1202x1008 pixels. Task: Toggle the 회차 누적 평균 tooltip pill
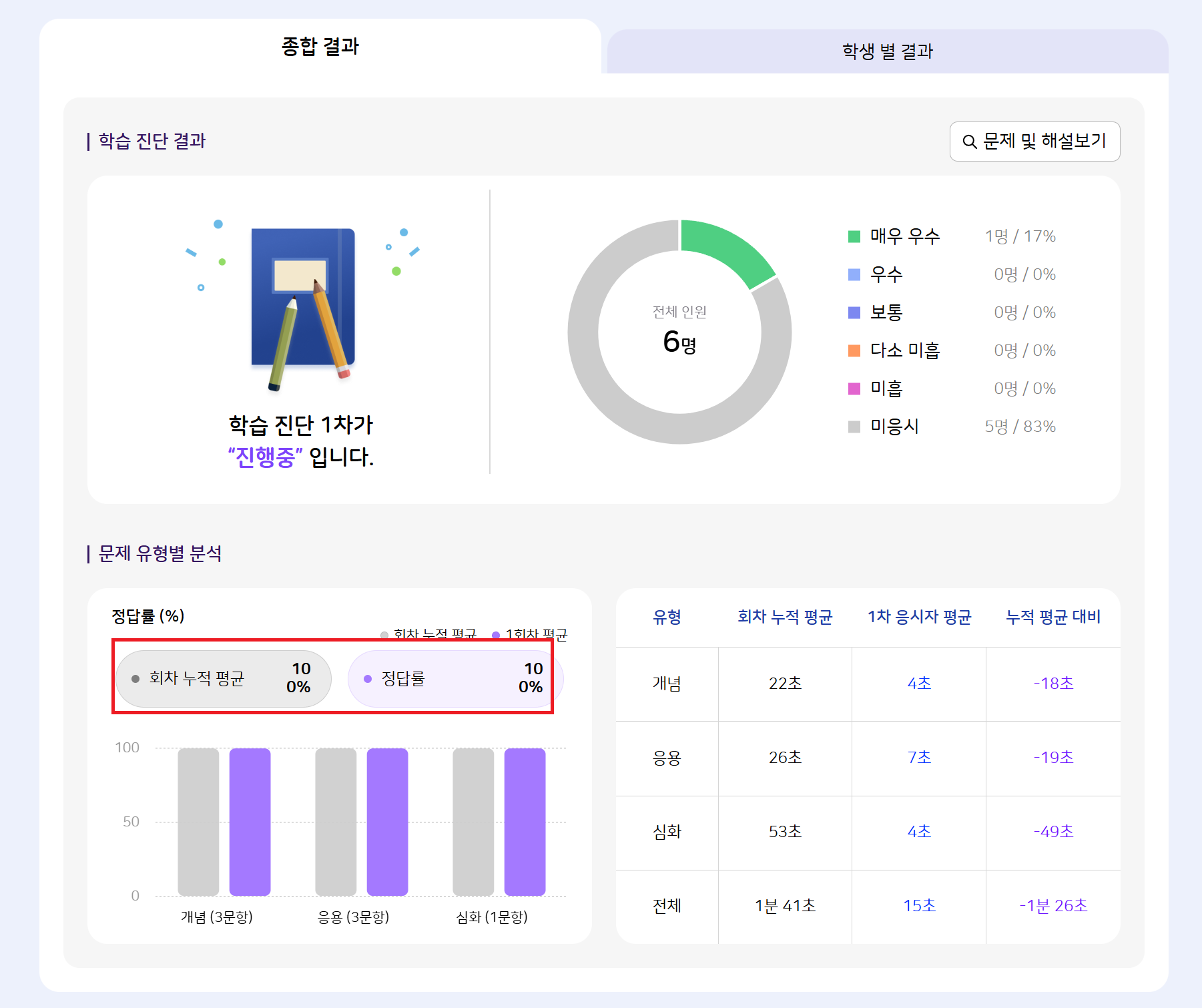pos(223,679)
